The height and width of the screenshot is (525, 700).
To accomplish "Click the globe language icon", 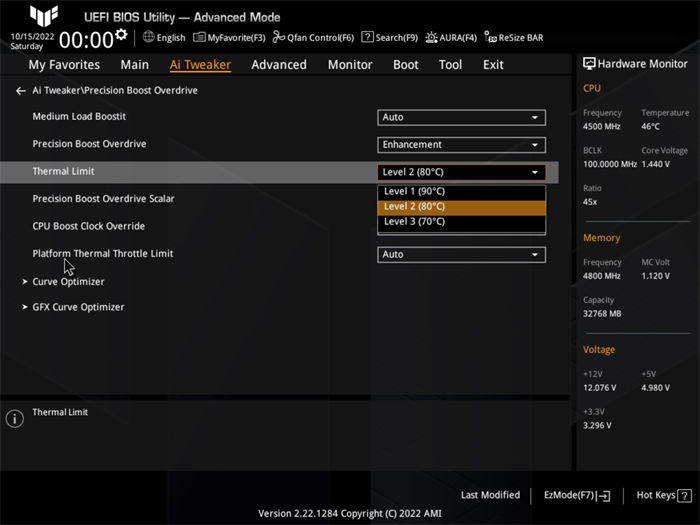I will 148,37.
